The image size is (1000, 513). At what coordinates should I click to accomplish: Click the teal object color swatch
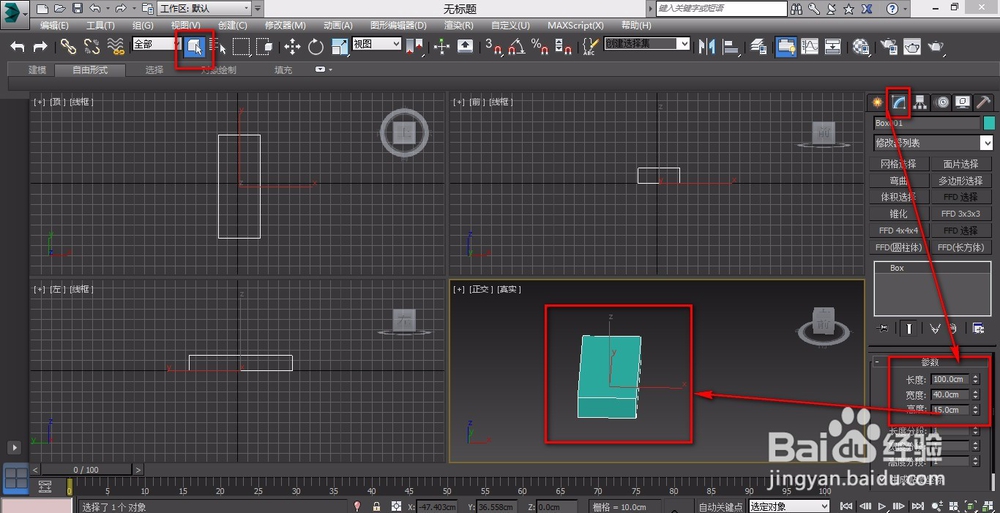tap(989, 123)
